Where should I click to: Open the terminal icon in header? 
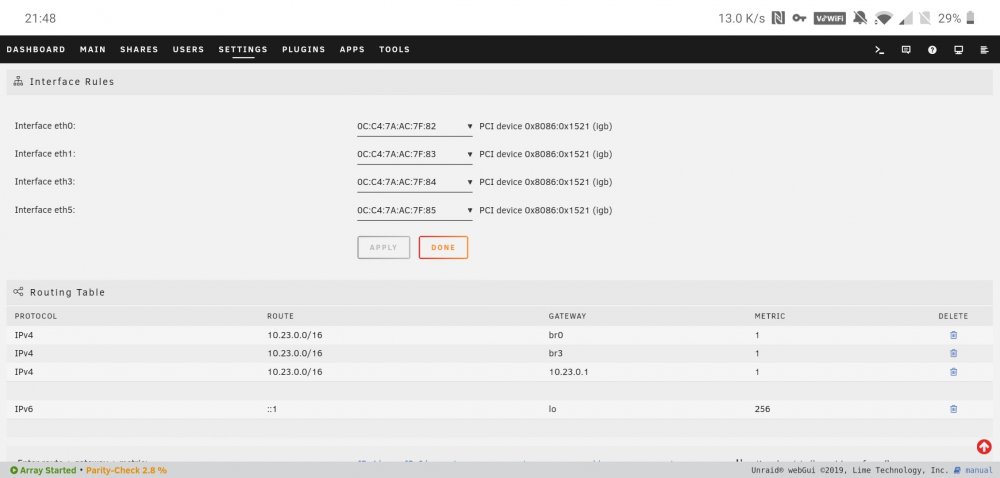pos(879,50)
